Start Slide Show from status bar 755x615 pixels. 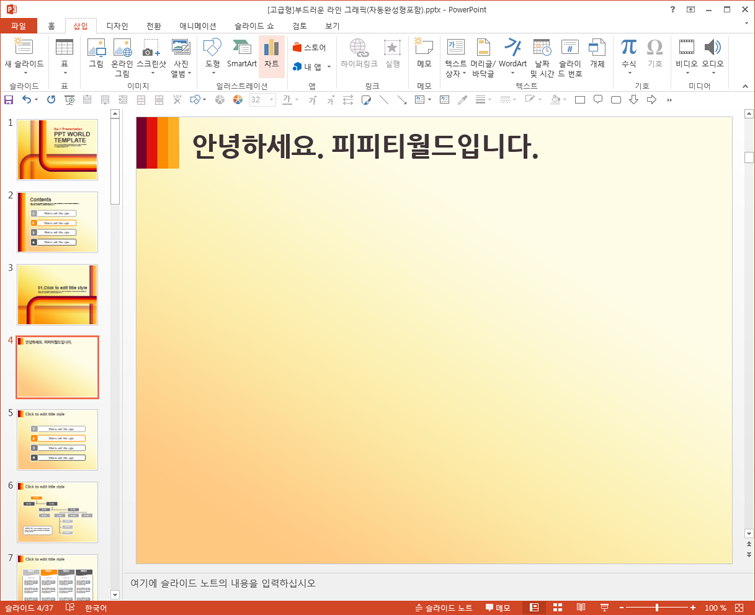(604, 608)
